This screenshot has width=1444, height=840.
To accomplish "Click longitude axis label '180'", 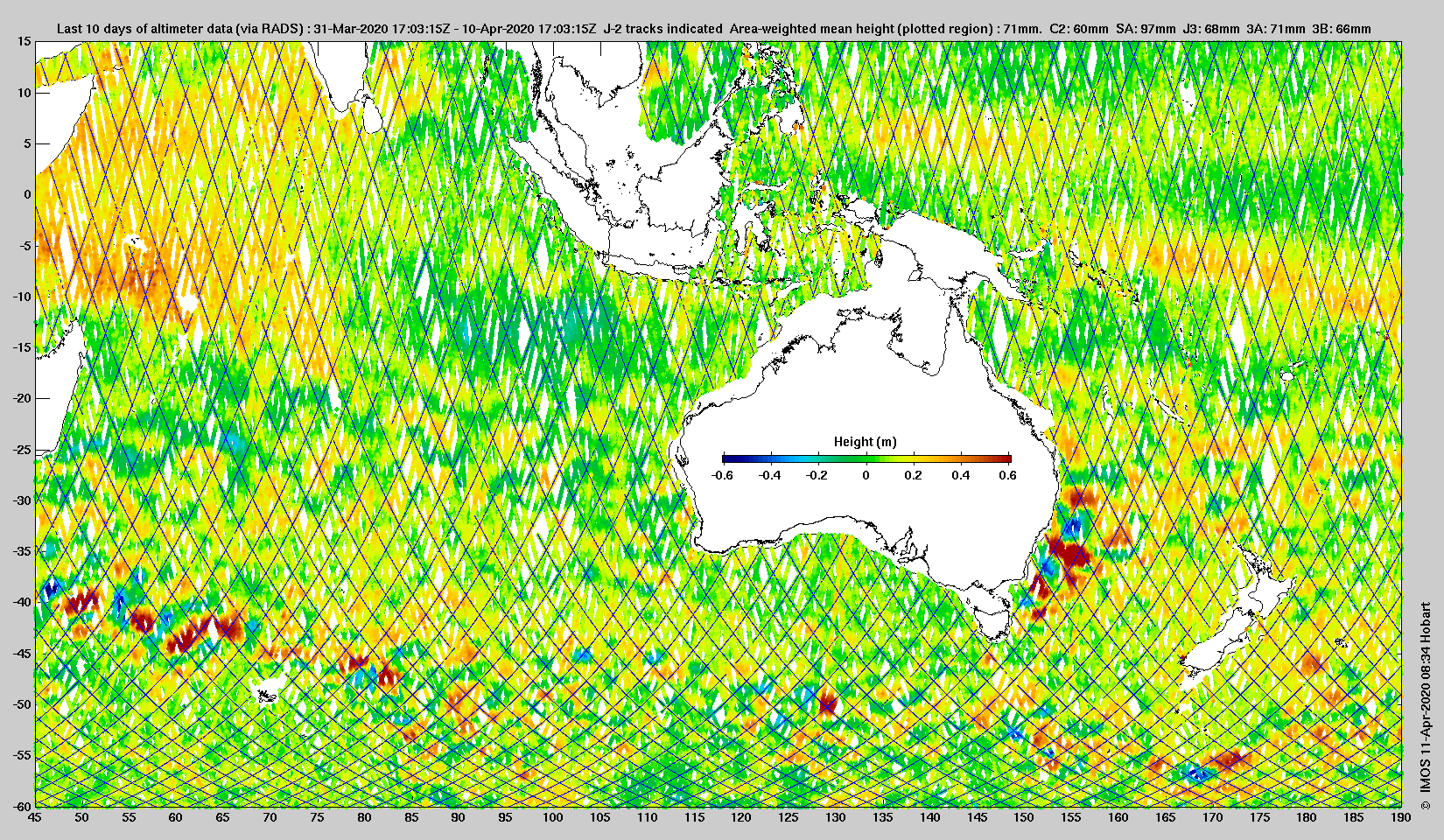I will pyautogui.click(x=1306, y=817).
